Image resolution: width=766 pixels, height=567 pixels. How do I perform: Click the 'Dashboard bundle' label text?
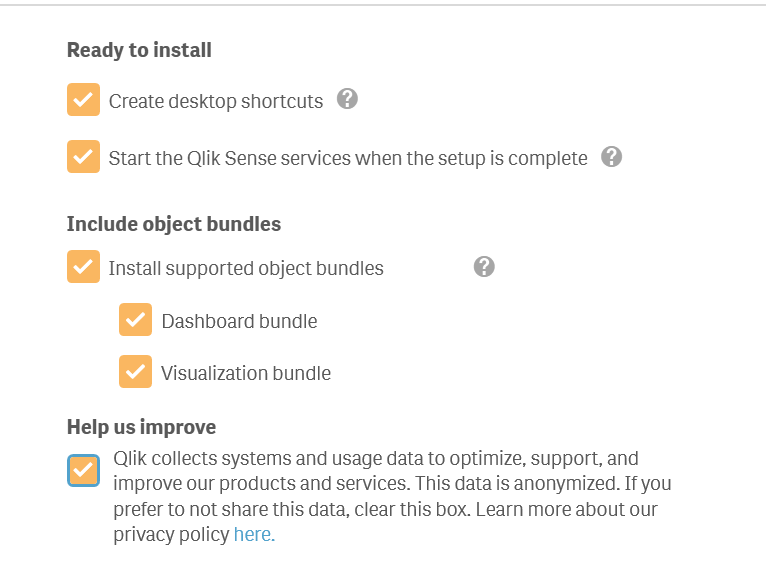(x=239, y=321)
